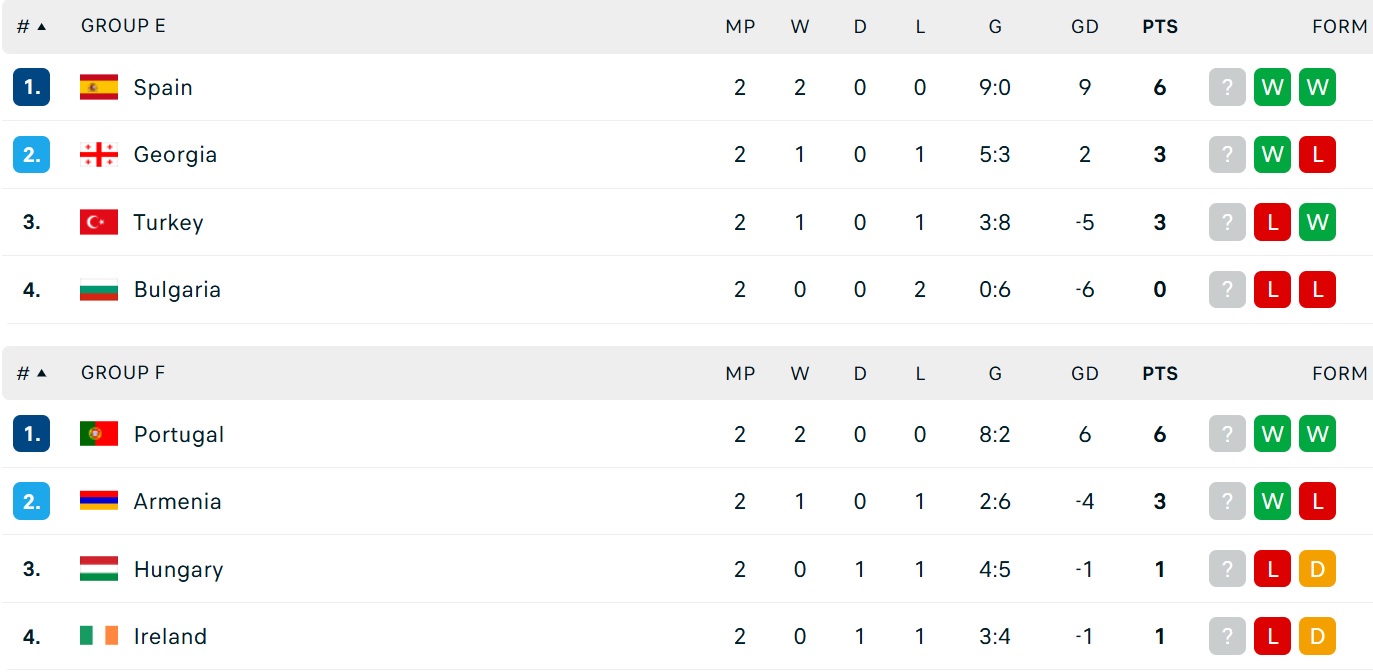Viewport: 1373px width, 672px height.
Task: Click Turkey's green W form badge
Action: (x=1317, y=222)
